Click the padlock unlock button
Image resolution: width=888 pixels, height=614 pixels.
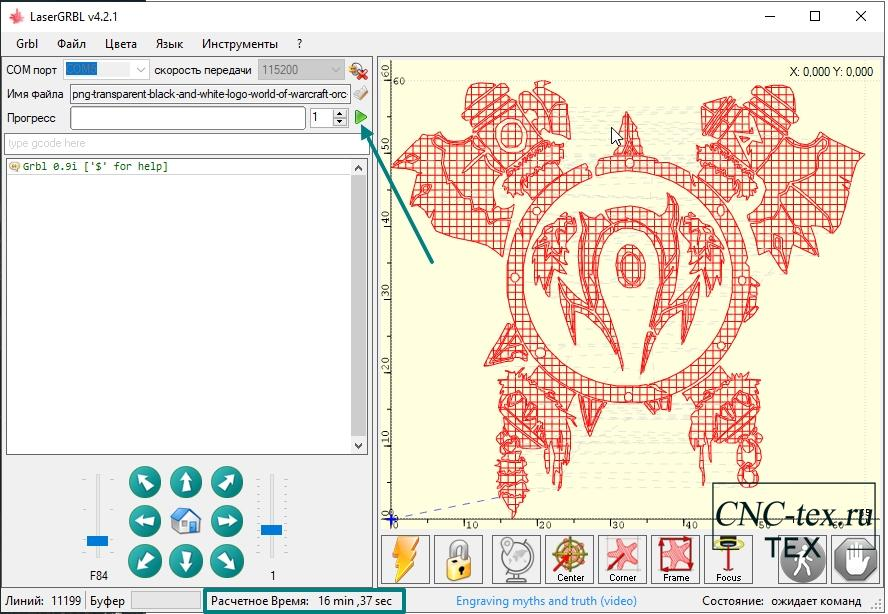459,559
